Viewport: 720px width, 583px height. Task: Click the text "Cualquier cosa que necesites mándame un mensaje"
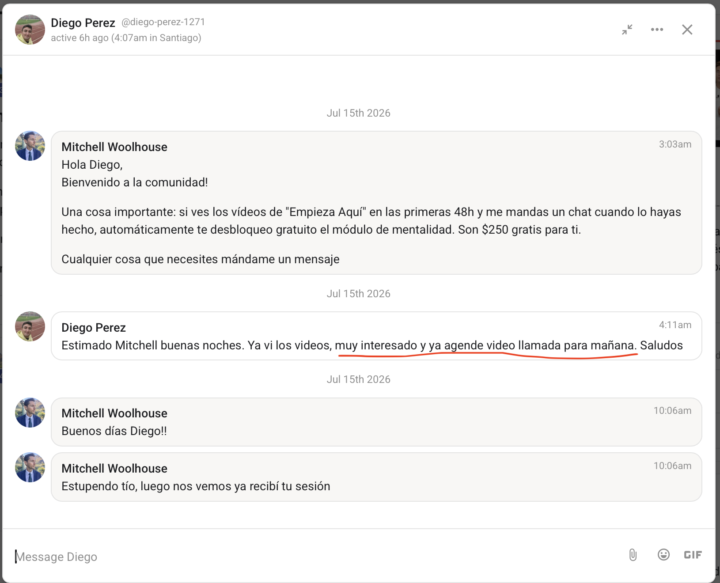point(200,259)
